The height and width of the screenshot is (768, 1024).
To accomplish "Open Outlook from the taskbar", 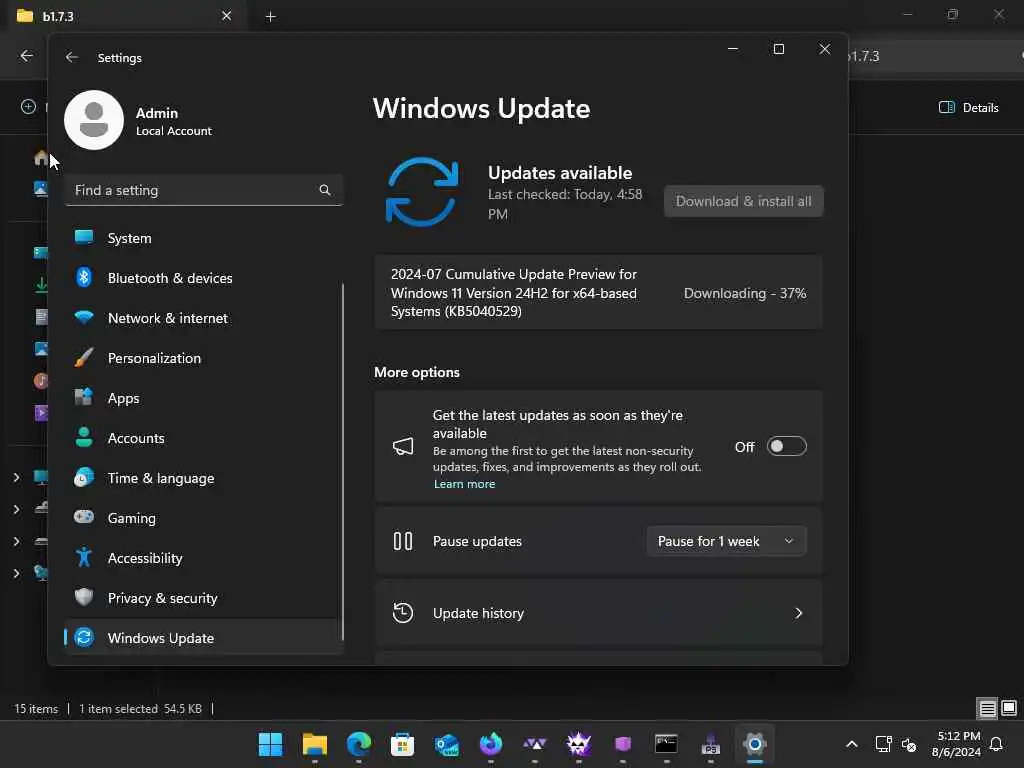I will [447, 744].
